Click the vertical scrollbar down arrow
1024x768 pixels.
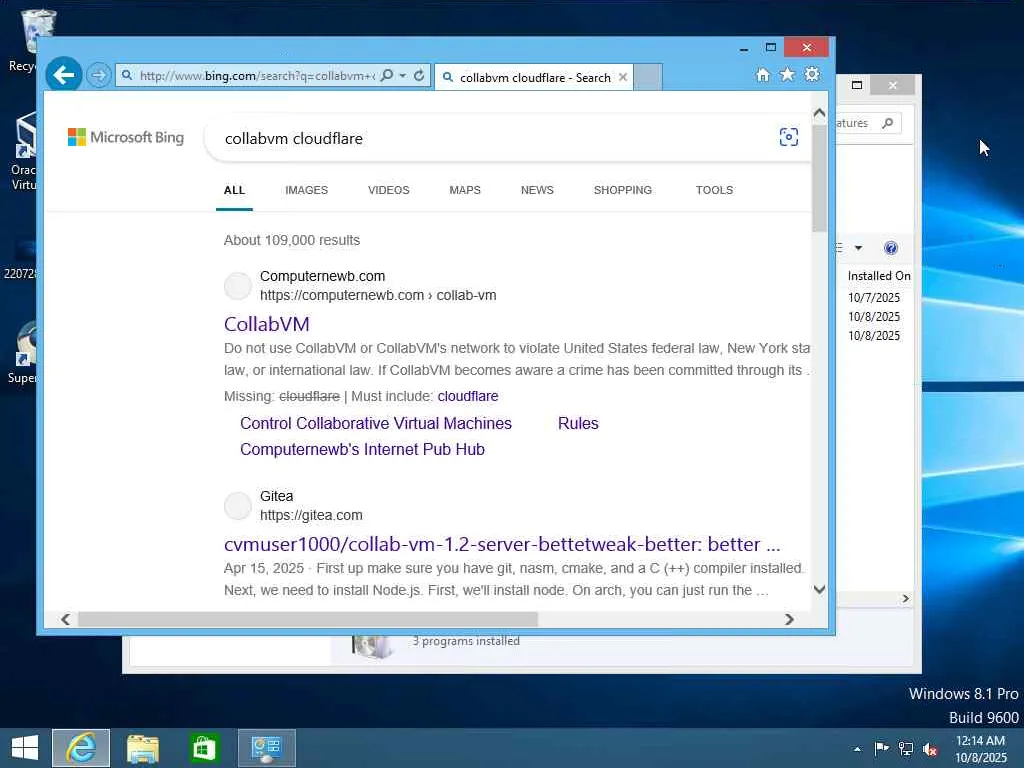pyautogui.click(x=819, y=589)
